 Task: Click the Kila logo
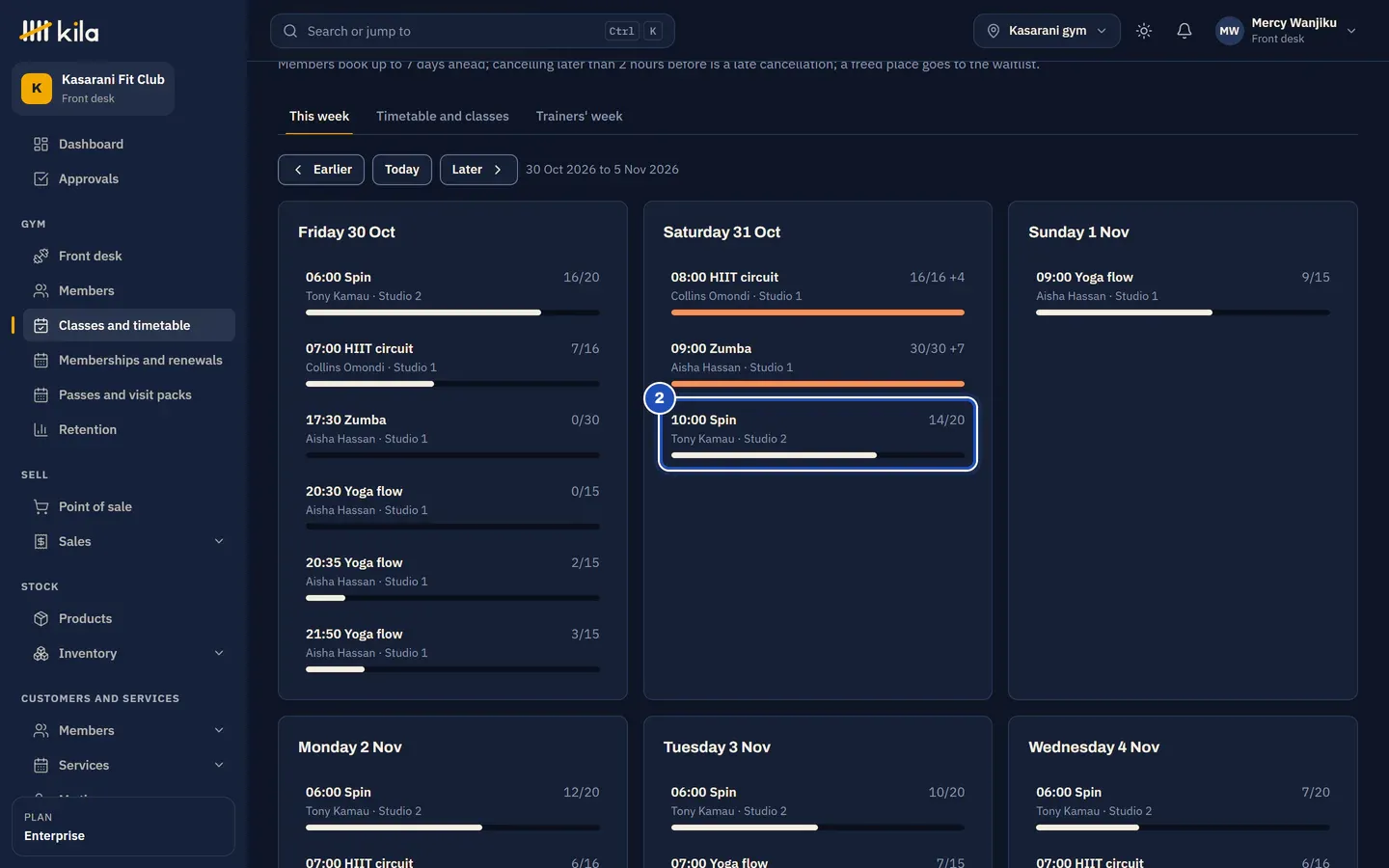(59, 31)
